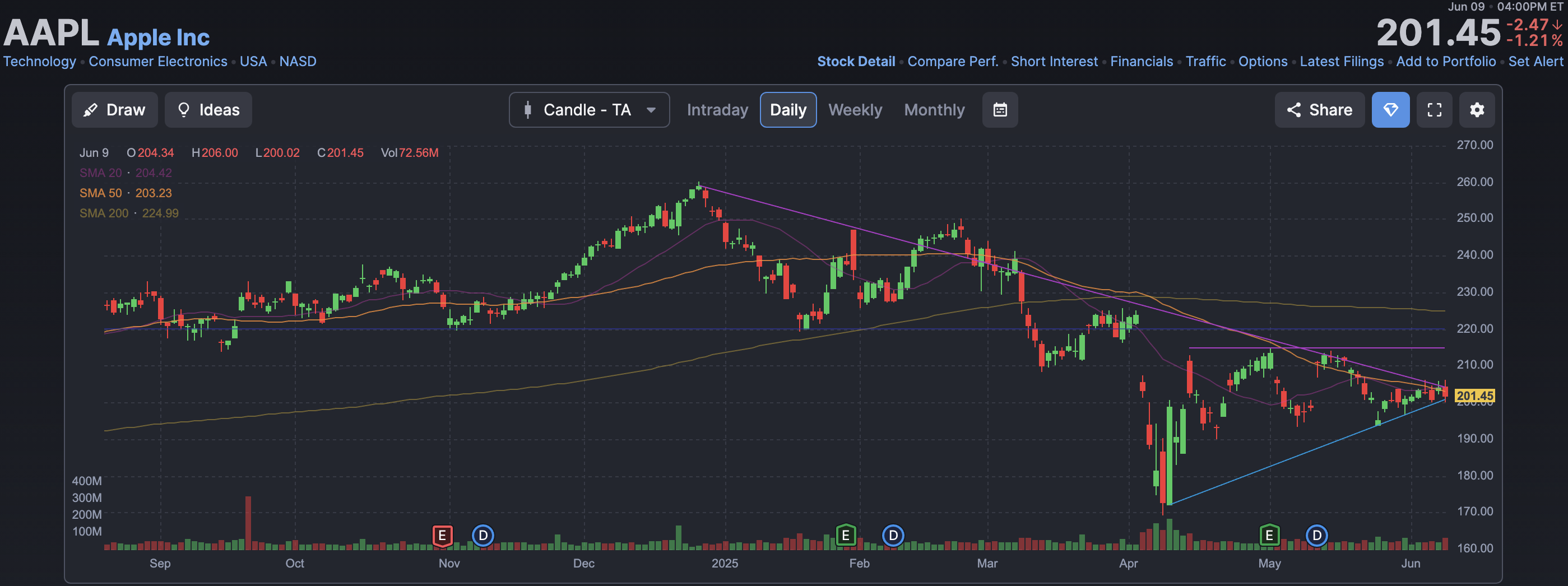The height and width of the screenshot is (586, 1568).
Task: Click the D dividend marker in May
Action: click(1316, 536)
